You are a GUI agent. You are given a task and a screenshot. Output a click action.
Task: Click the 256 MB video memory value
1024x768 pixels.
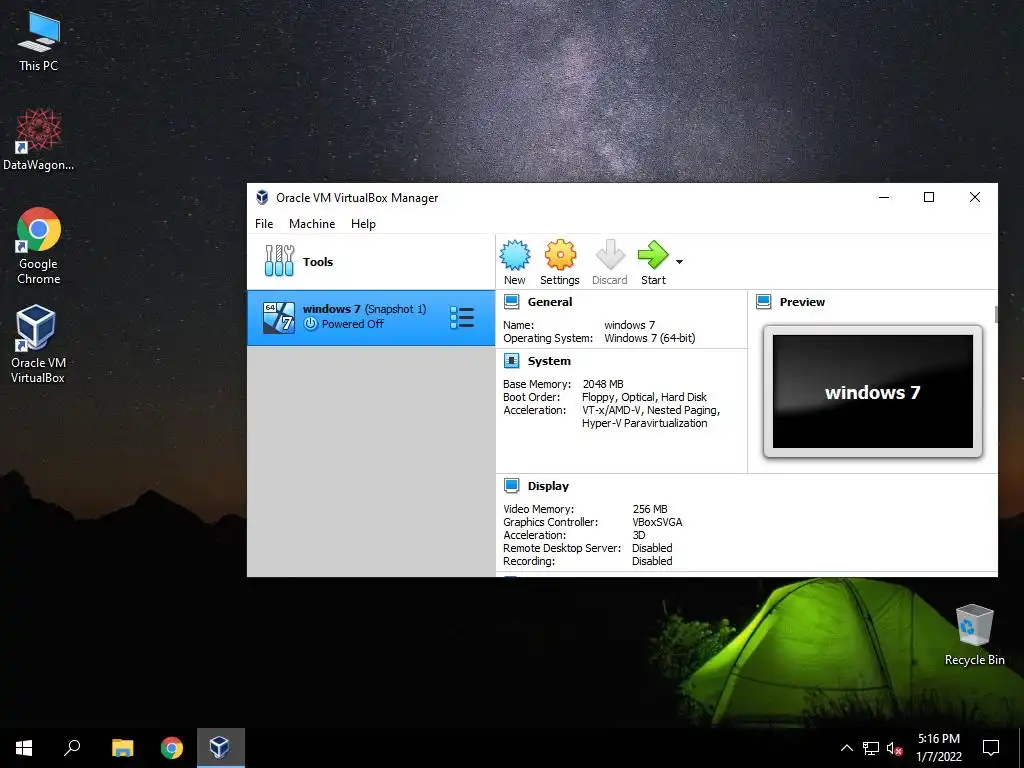click(x=650, y=509)
